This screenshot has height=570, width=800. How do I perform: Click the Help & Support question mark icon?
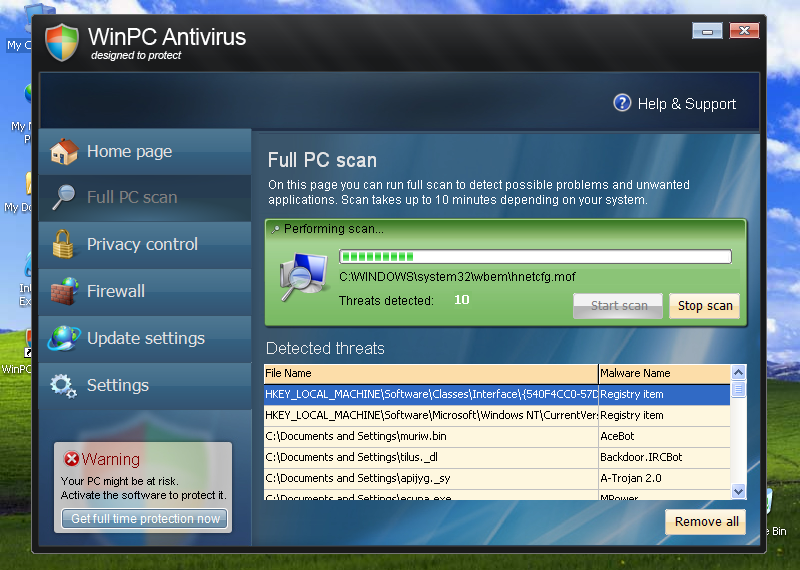(622, 103)
